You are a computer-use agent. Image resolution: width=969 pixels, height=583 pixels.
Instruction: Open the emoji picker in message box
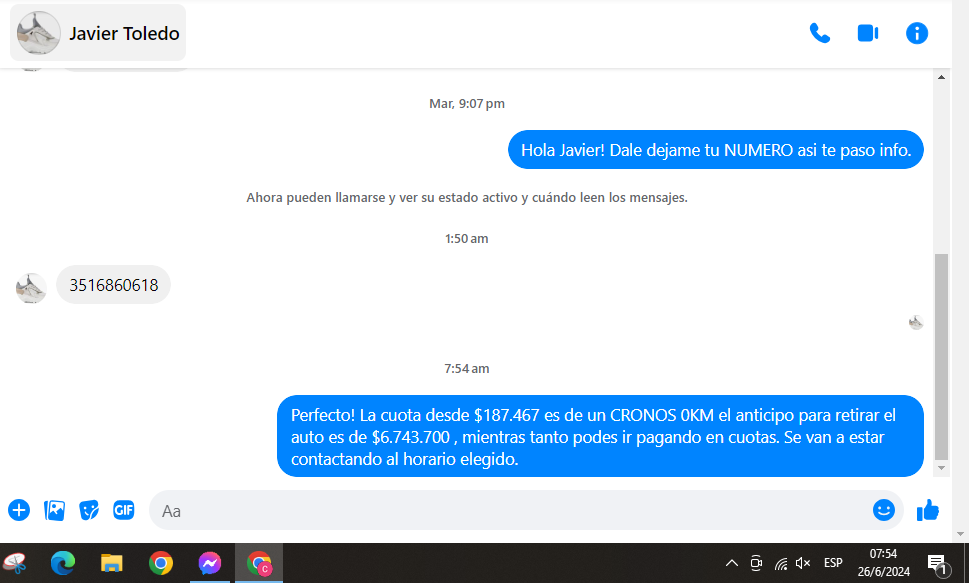point(883,510)
